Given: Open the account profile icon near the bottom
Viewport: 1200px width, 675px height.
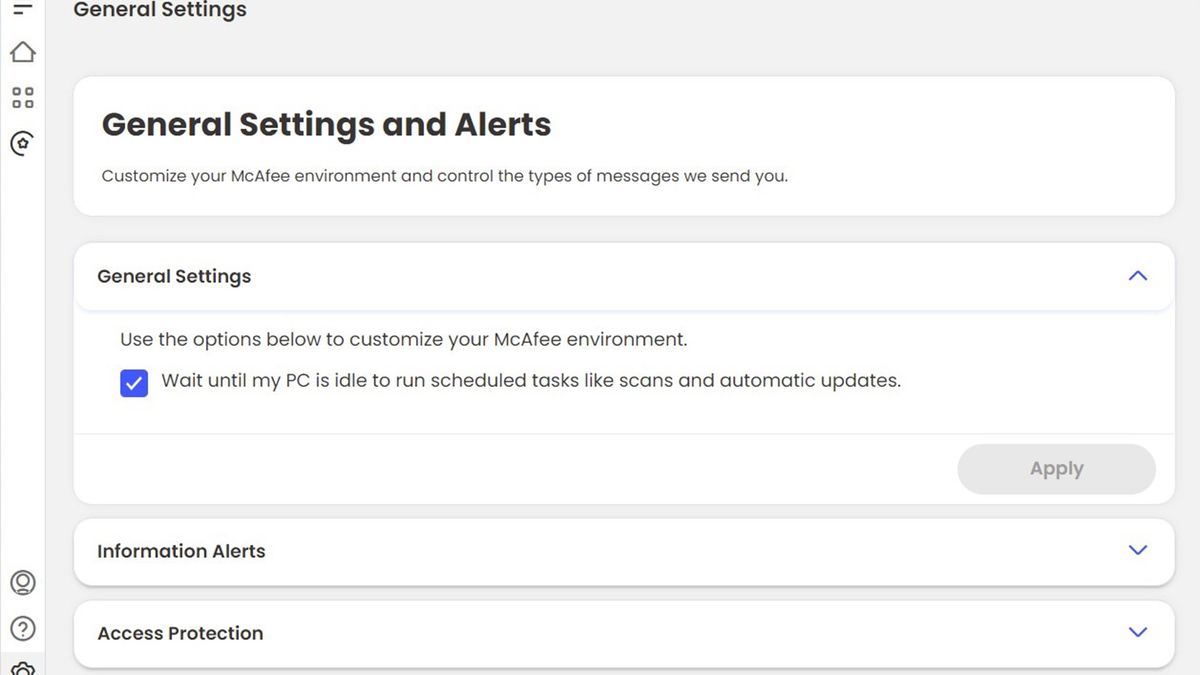Looking at the screenshot, I should (22, 582).
